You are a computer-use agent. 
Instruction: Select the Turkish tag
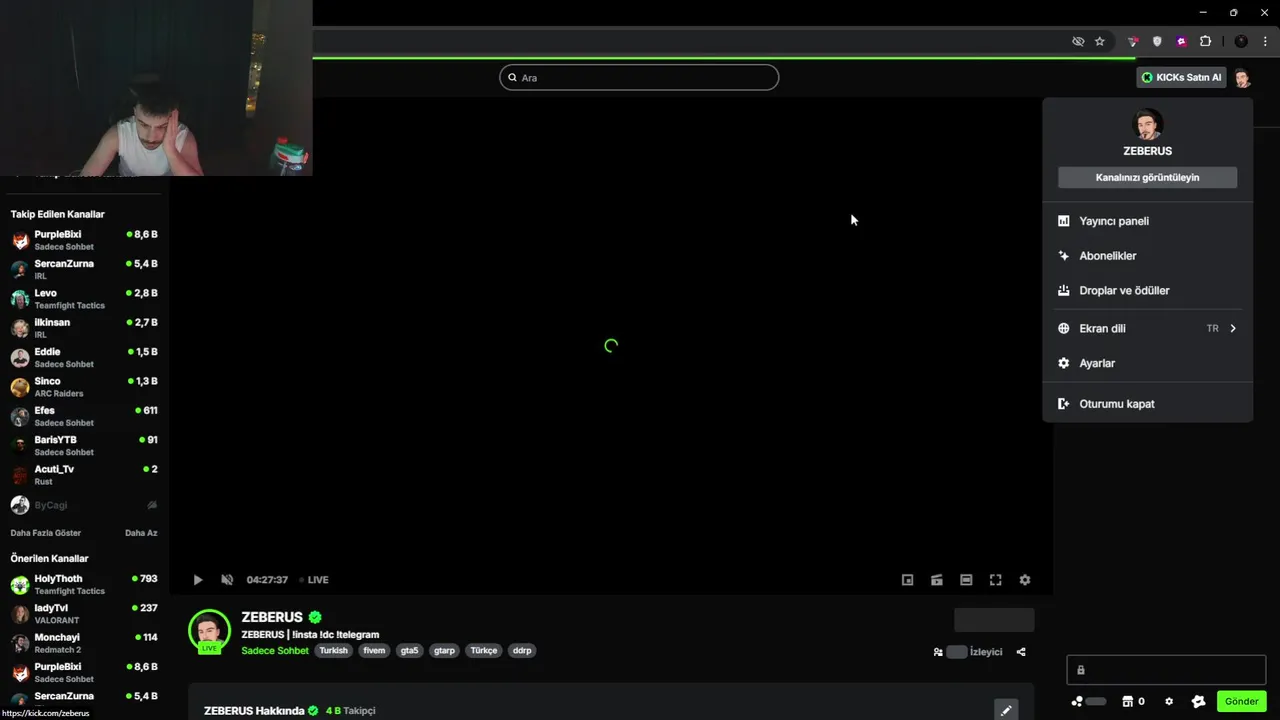pos(333,650)
